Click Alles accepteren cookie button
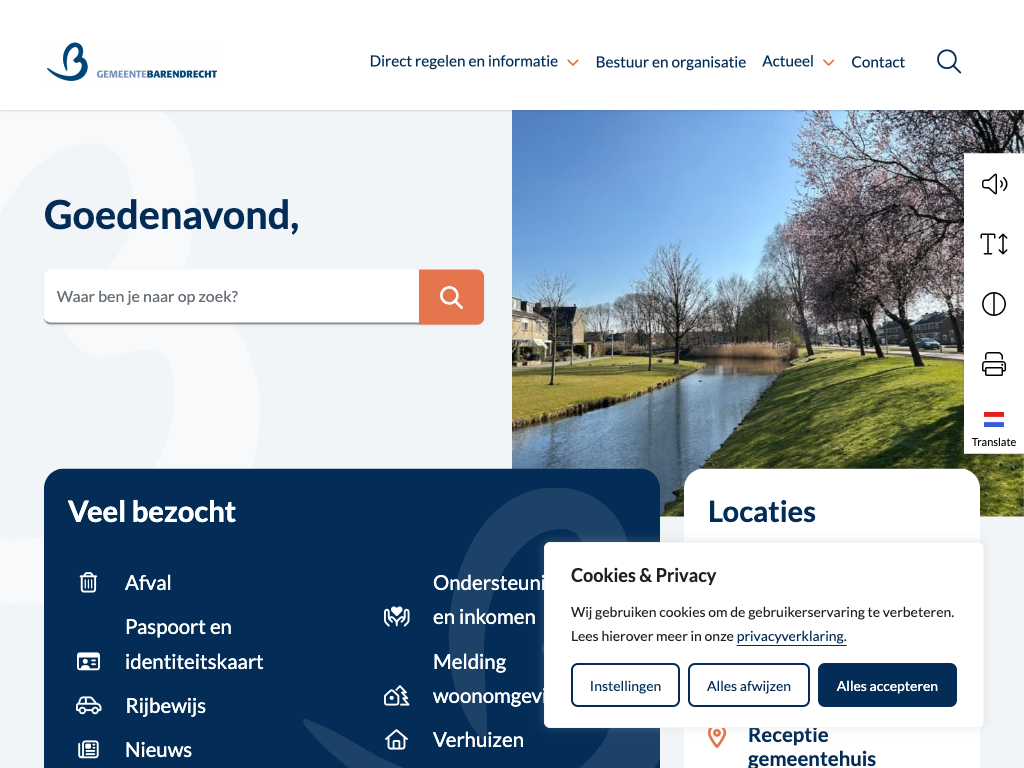This screenshot has width=1024, height=768. 886,686
